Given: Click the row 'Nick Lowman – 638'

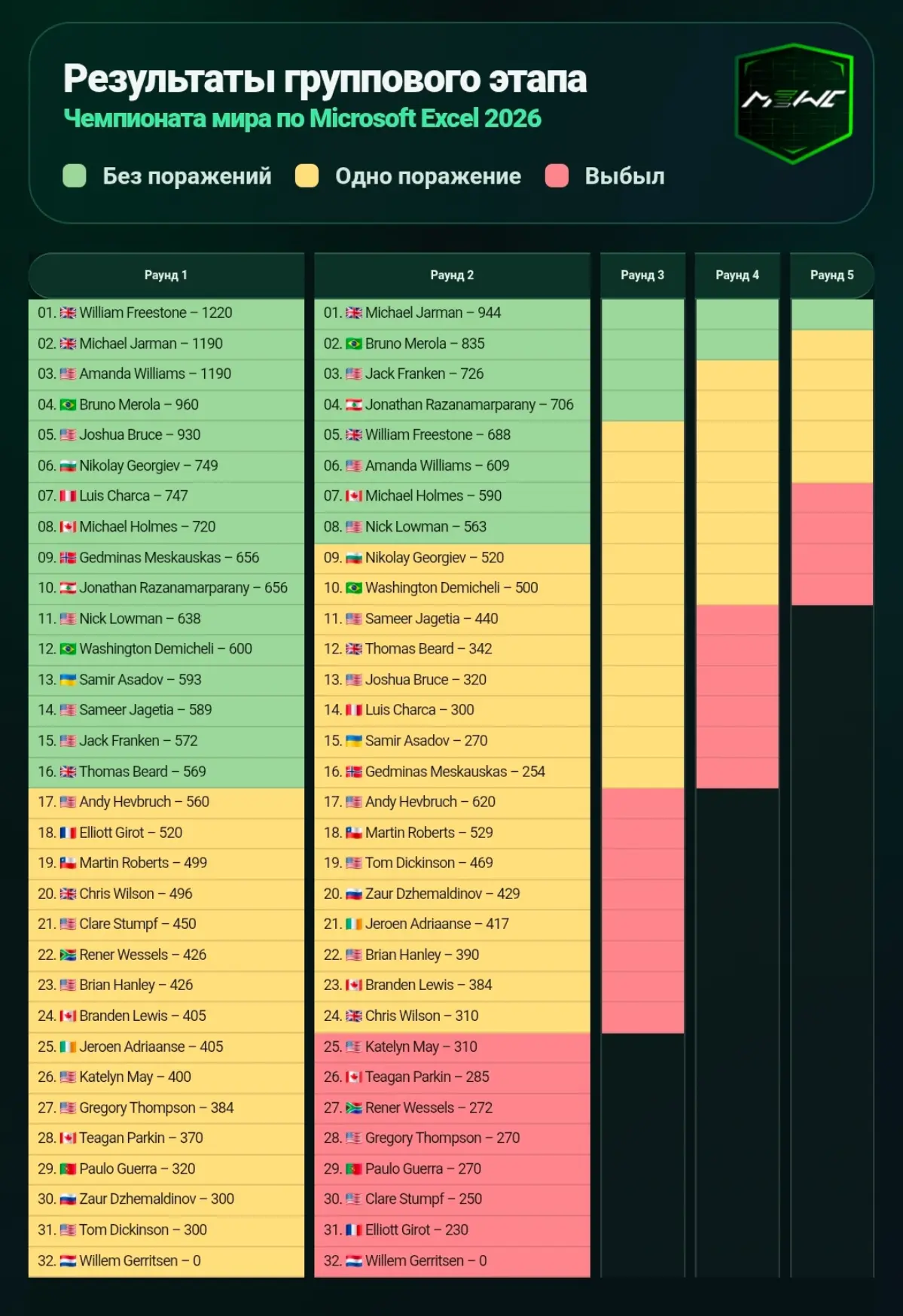Looking at the screenshot, I should click(166, 619).
